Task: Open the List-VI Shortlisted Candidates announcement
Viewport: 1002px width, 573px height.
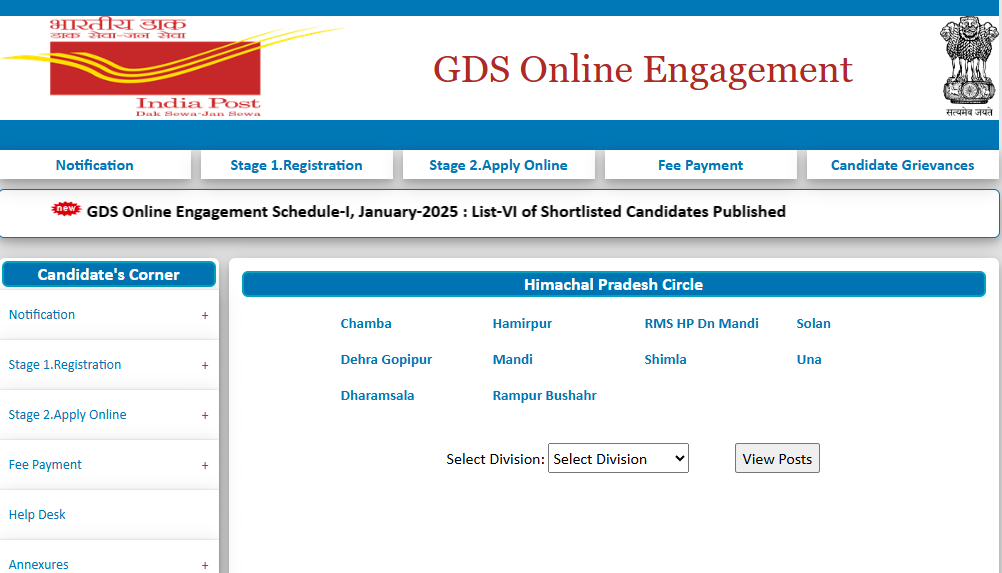Action: (436, 212)
